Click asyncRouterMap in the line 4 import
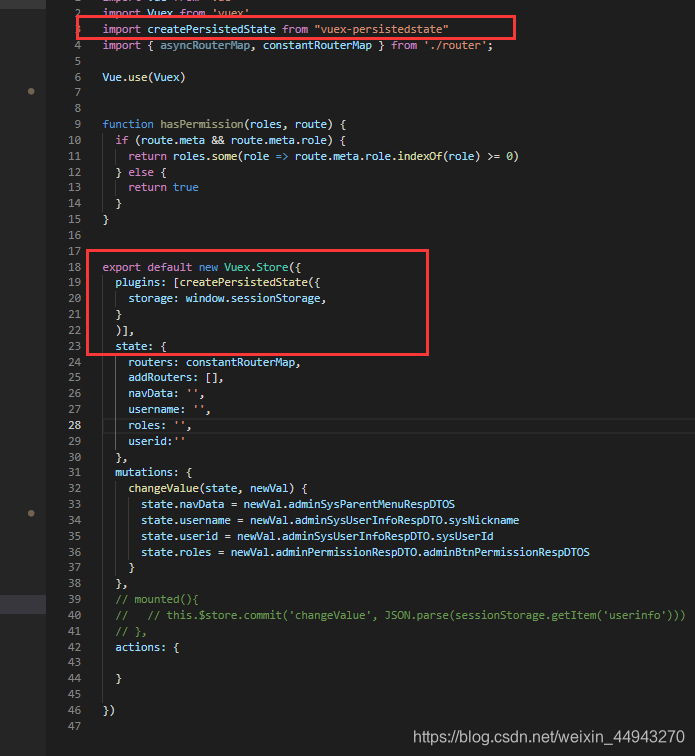Image resolution: width=695 pixels, height=756 pixels. tap(205, 45)
